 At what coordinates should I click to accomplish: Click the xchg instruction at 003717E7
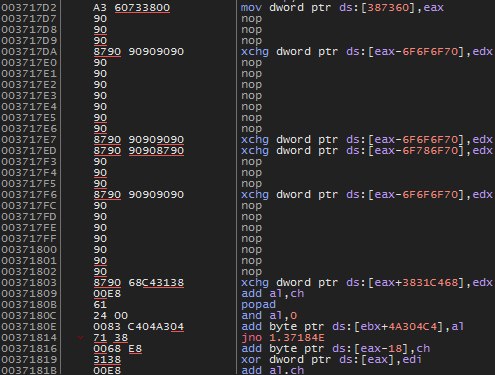click(x=367, y=140)
